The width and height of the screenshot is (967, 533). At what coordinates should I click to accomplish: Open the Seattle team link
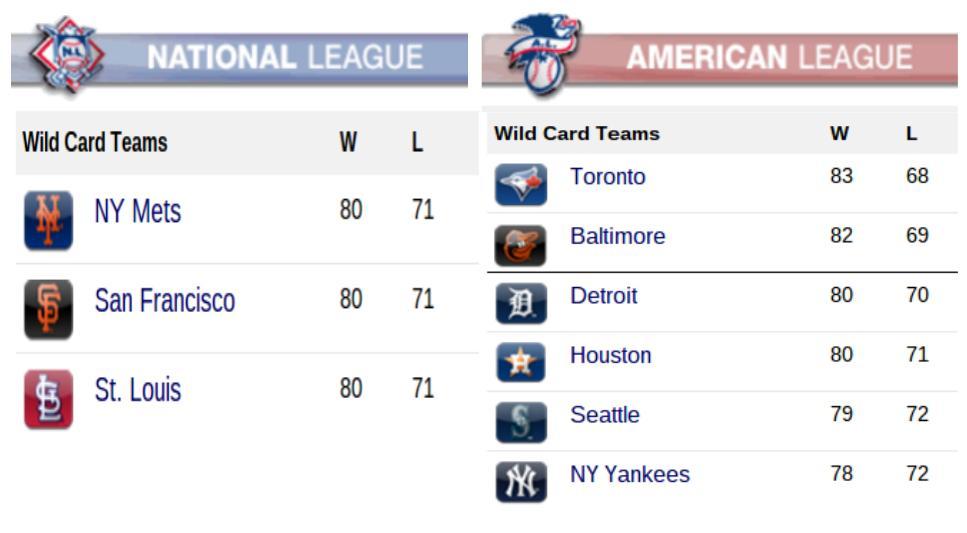click(x=605, y=415)
